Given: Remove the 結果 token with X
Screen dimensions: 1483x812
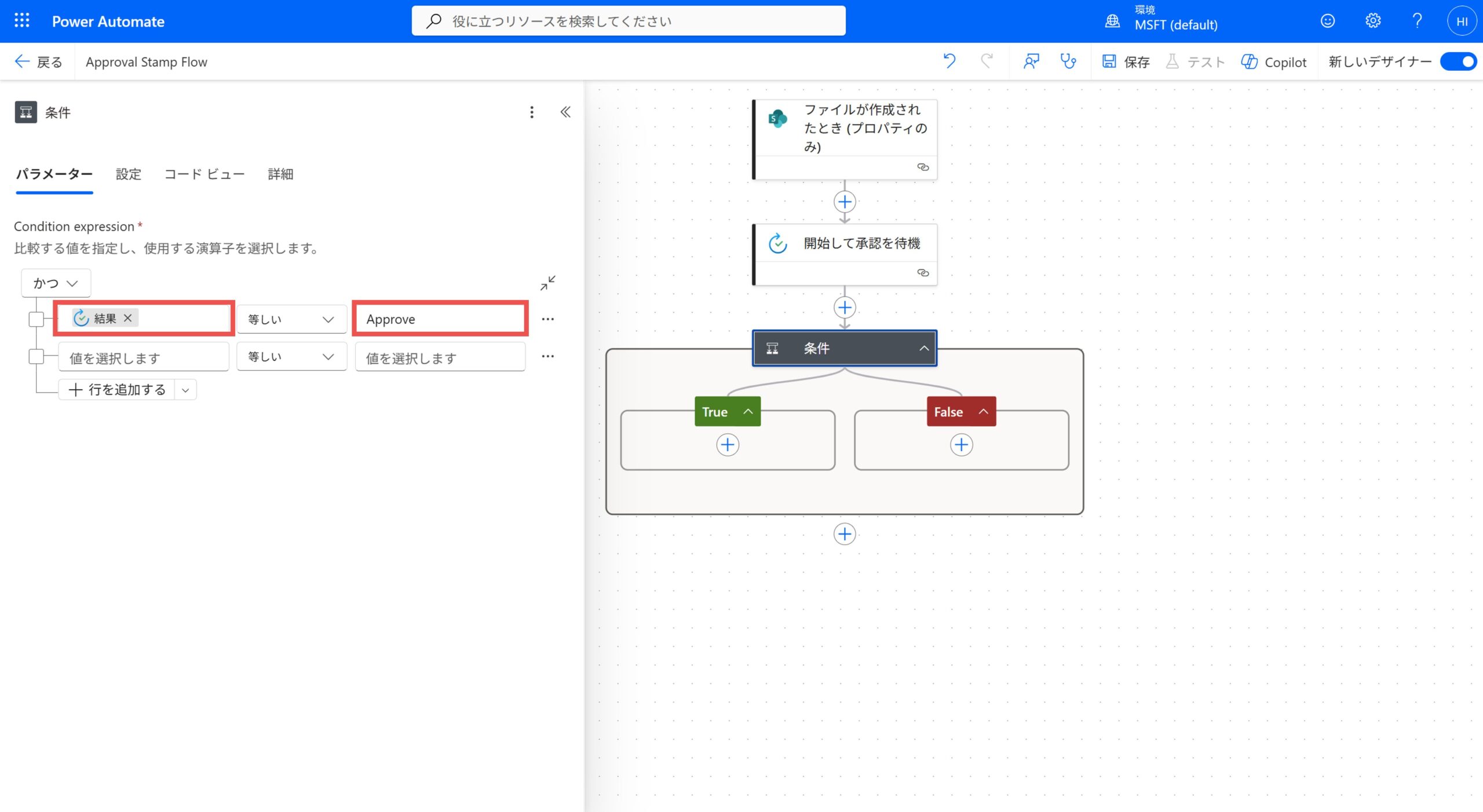Looking at the screenshot, I should [128, 318].
